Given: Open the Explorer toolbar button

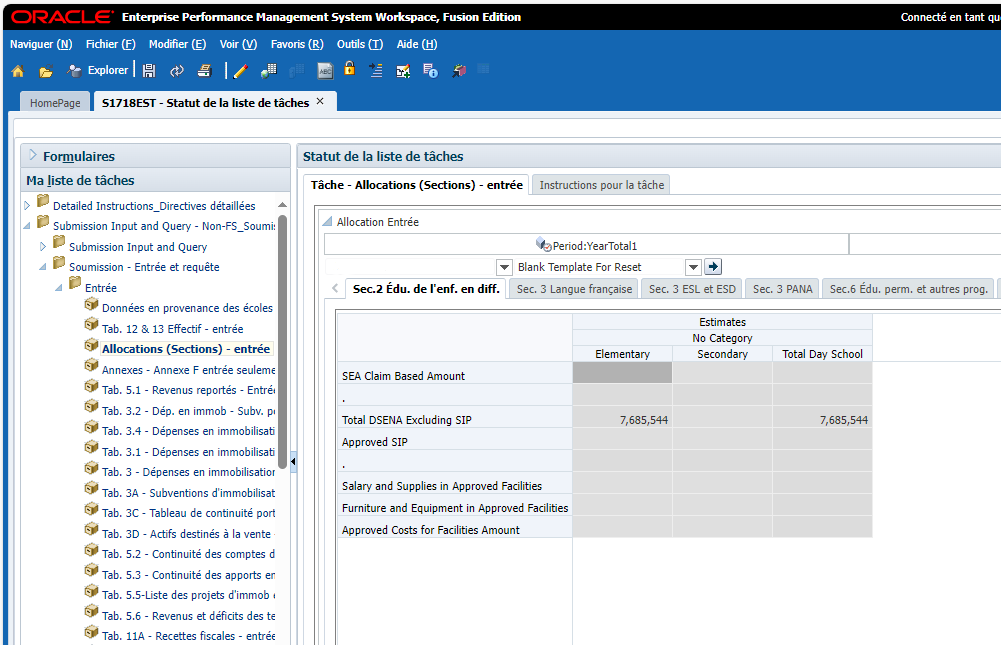Looking at the screenshot, I should 97,71.
